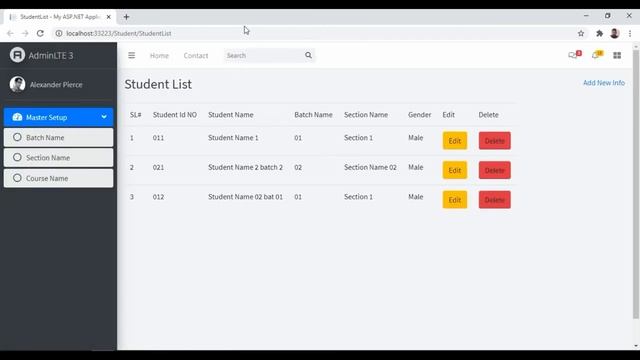Click the Add New Info link
This screenshot has height=360, width=640.
click(604, 82)
